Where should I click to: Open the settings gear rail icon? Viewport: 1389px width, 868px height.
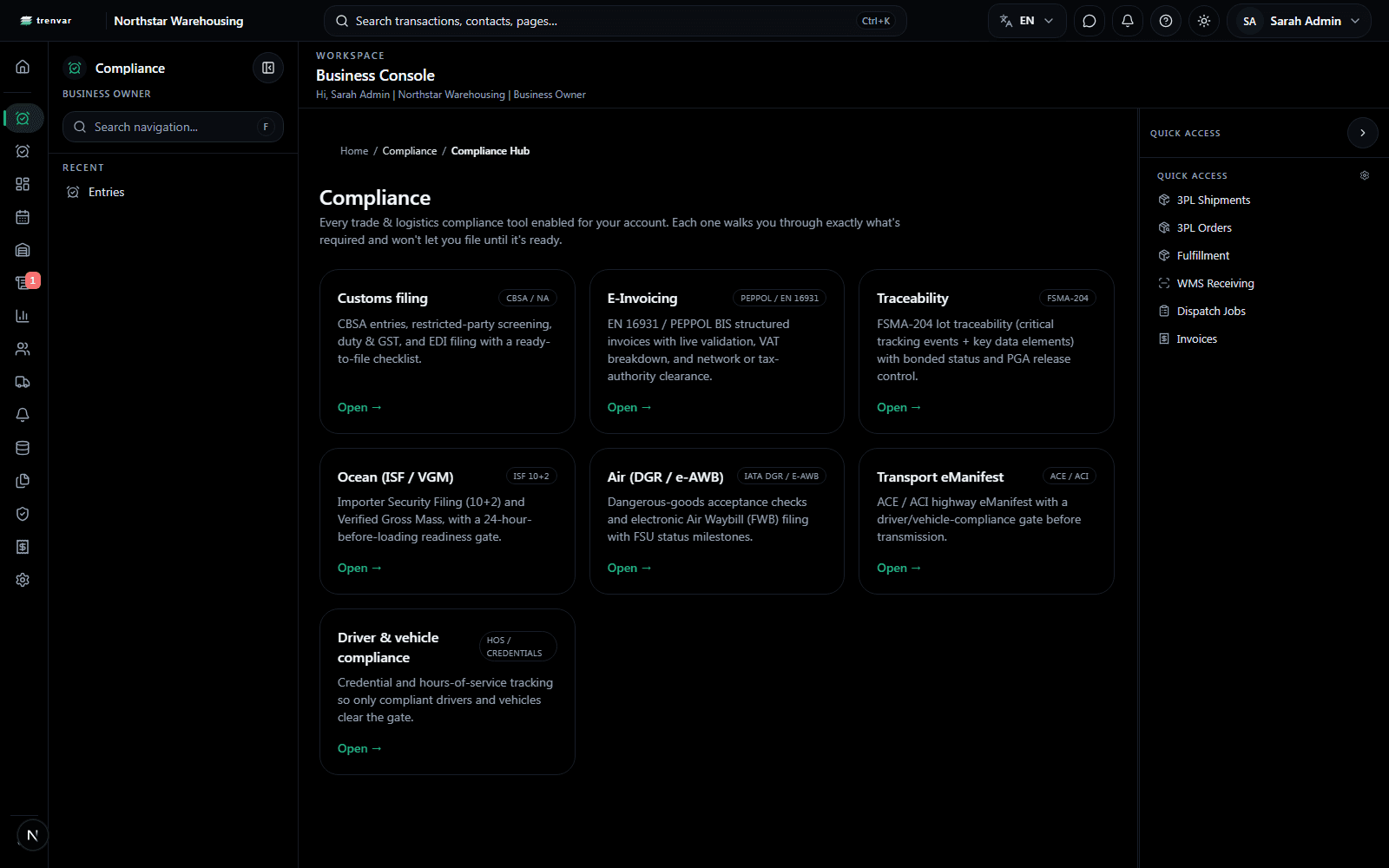point(23,580)
